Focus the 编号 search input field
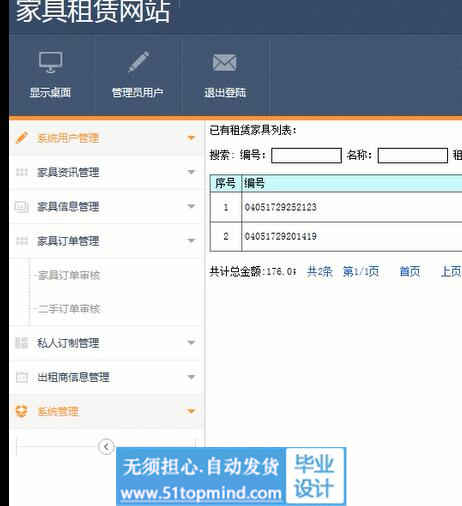The height and width of the screenshot is (506, 462). tap(306, 156)
